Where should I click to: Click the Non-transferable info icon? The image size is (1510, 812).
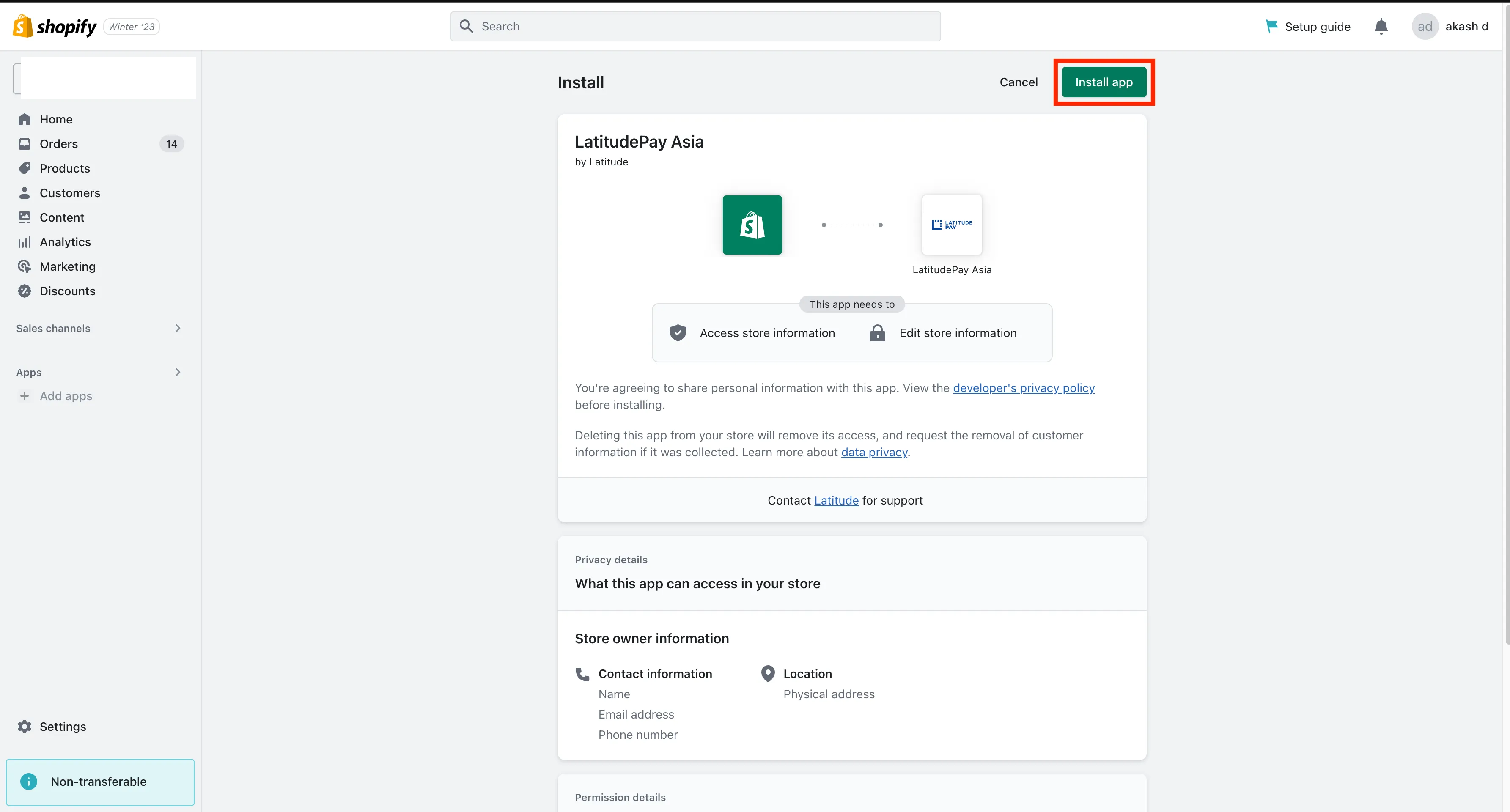pyautogui.click(x=29, y=782)
